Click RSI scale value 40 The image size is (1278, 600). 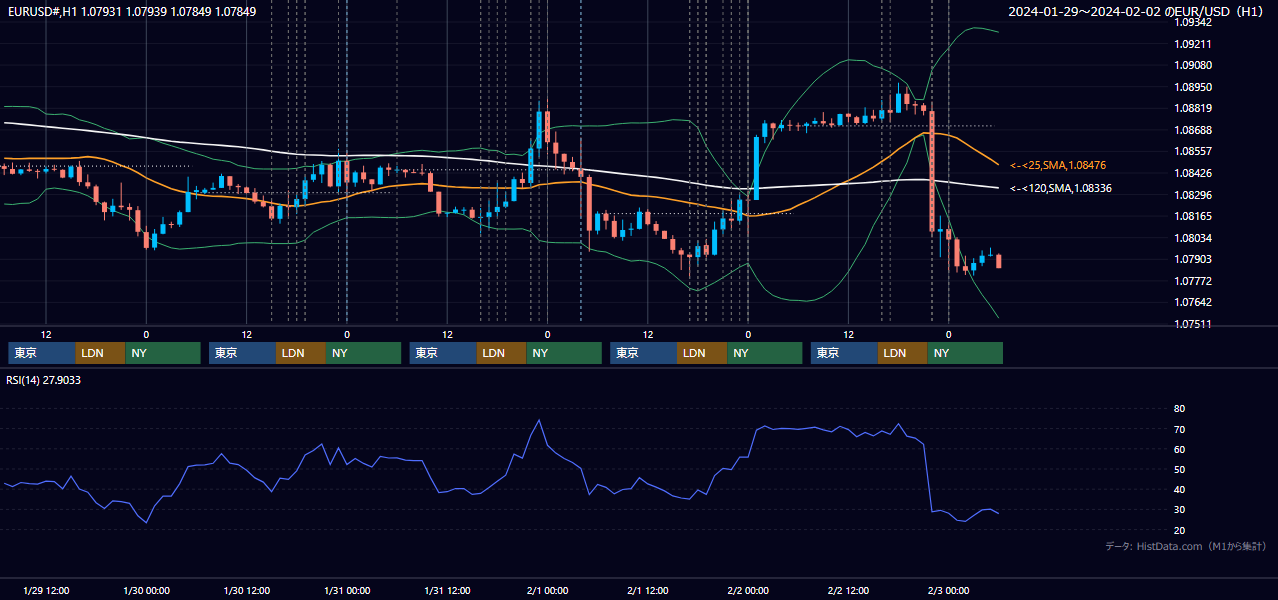tap(1179, 489)
